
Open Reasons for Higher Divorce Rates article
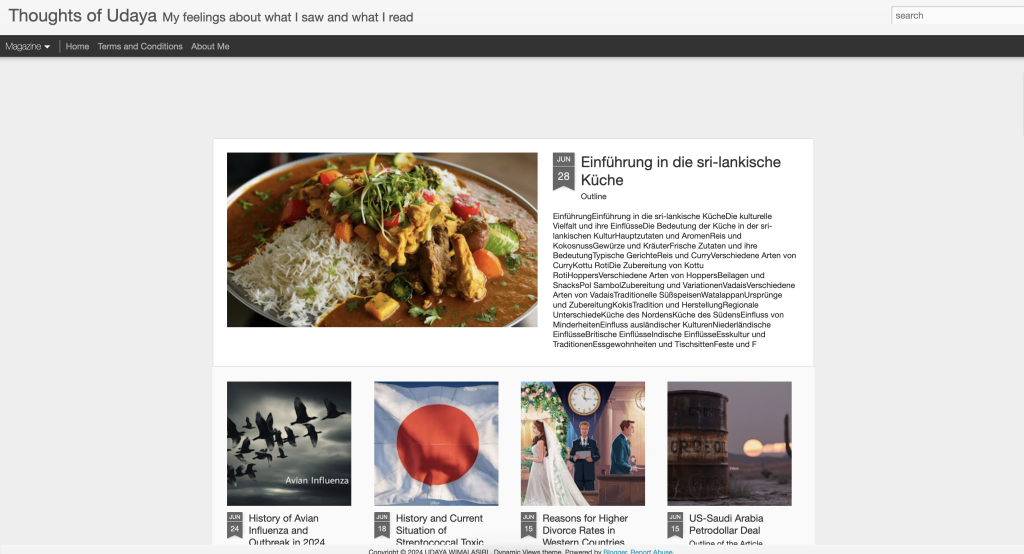[584, 530]
